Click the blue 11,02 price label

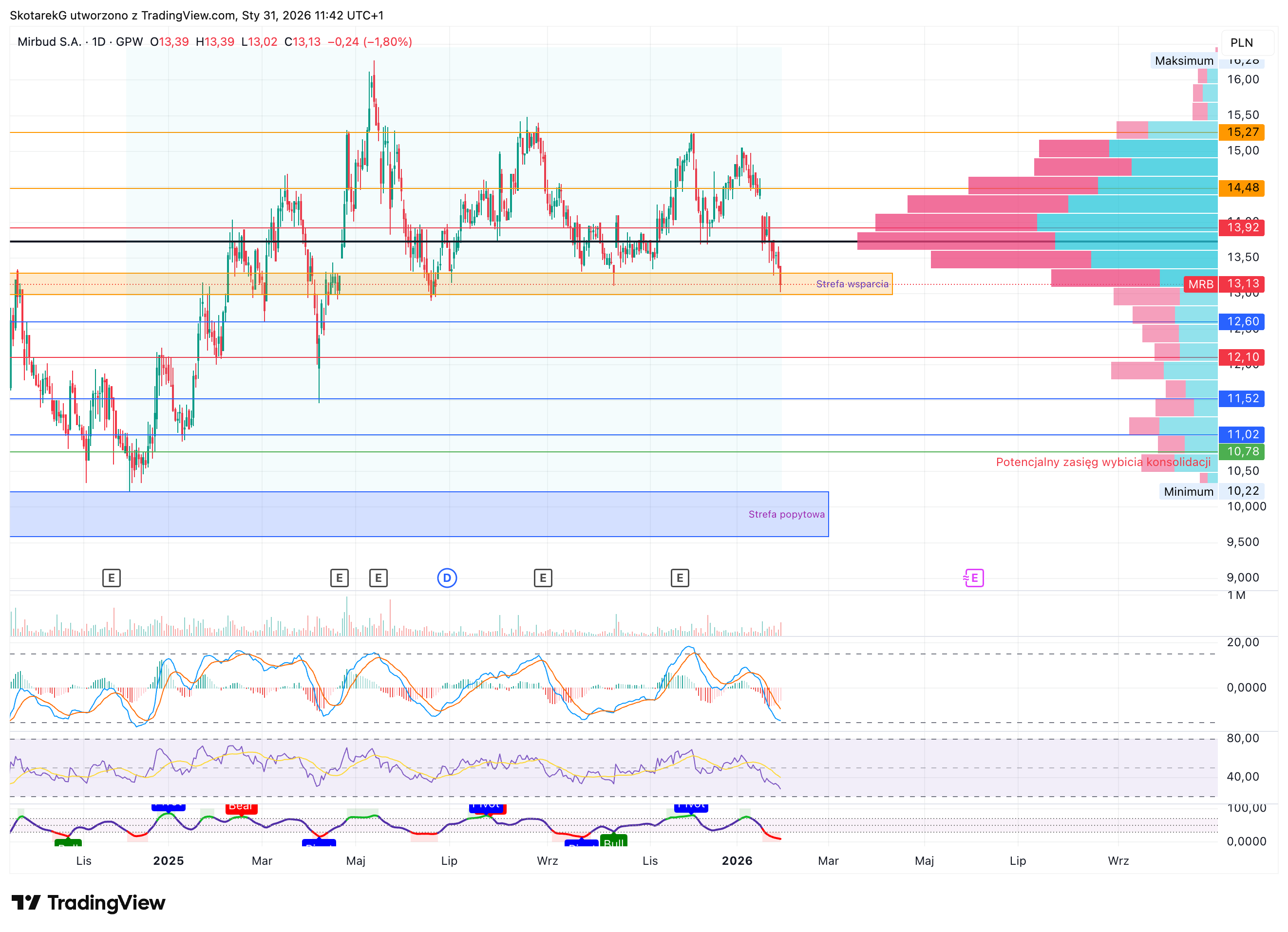(x=1243, y=434)
